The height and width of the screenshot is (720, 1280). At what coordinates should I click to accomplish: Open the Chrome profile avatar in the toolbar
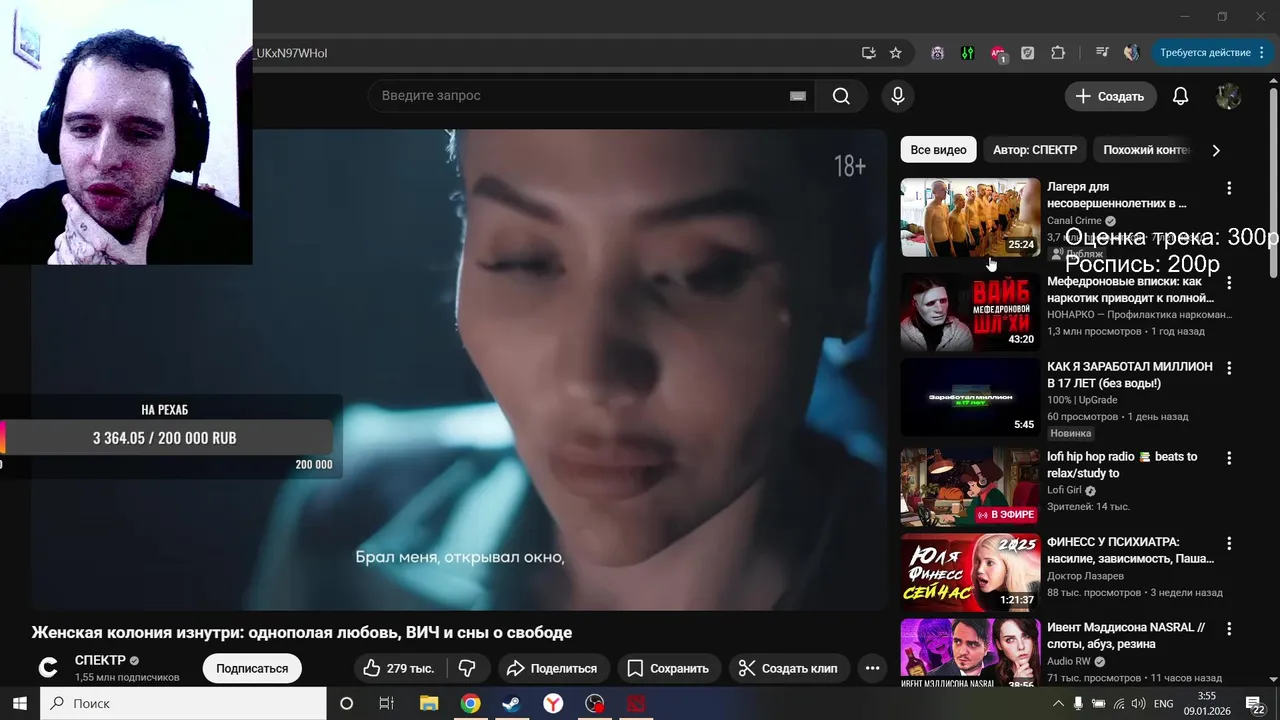(x=1132, y=53)
